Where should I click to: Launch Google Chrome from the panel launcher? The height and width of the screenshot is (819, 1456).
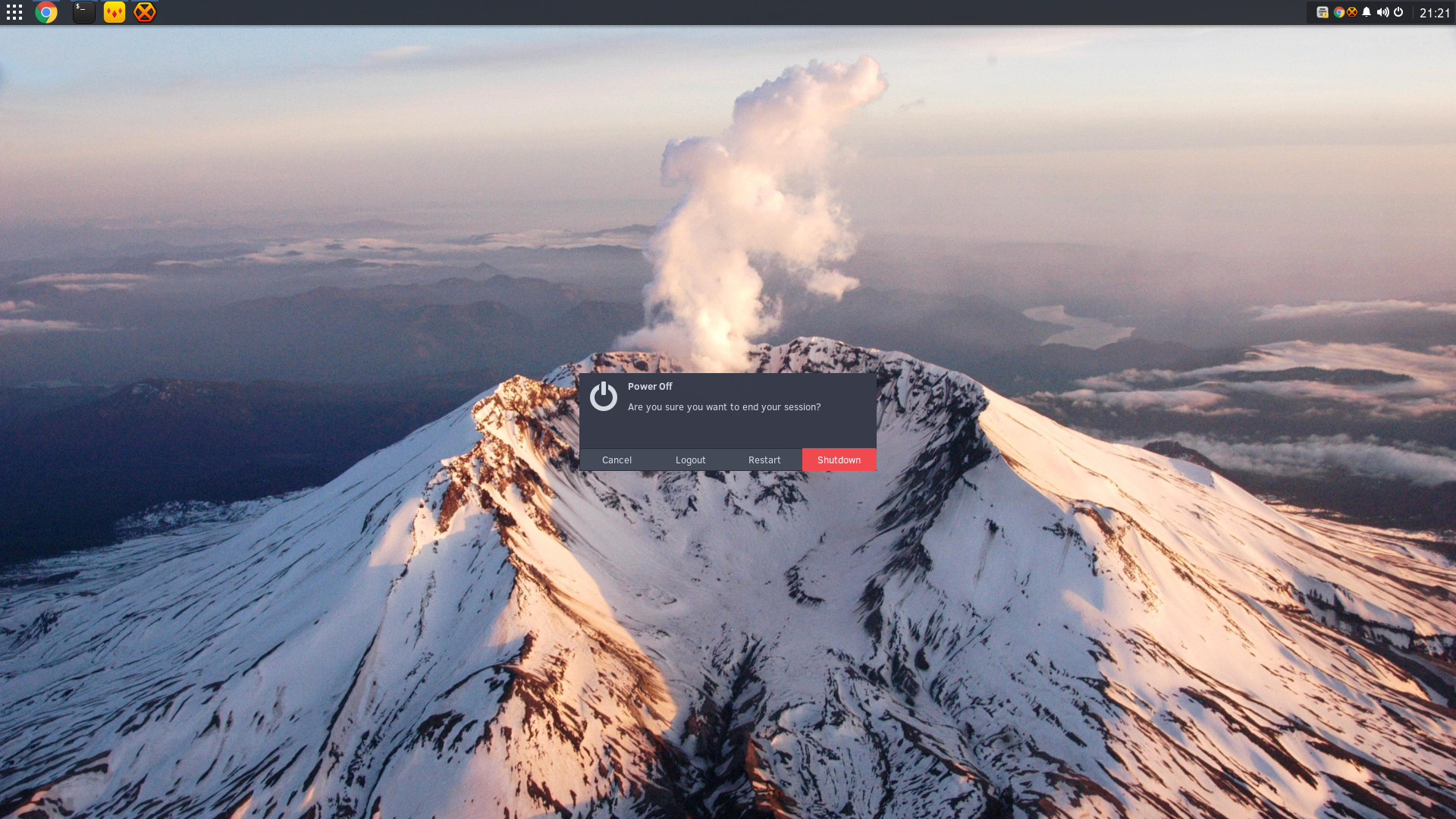(x=46, y=12)
